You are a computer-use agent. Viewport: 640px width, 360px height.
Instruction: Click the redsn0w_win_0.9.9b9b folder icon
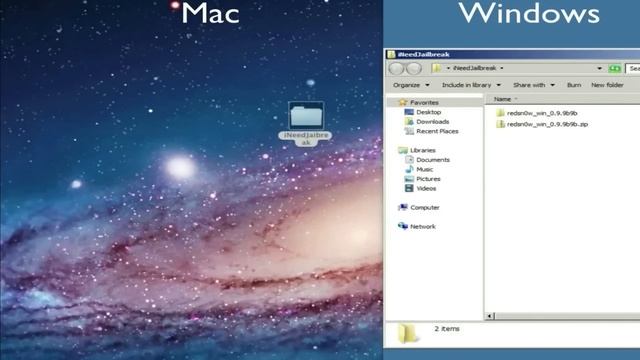(500, 113)
